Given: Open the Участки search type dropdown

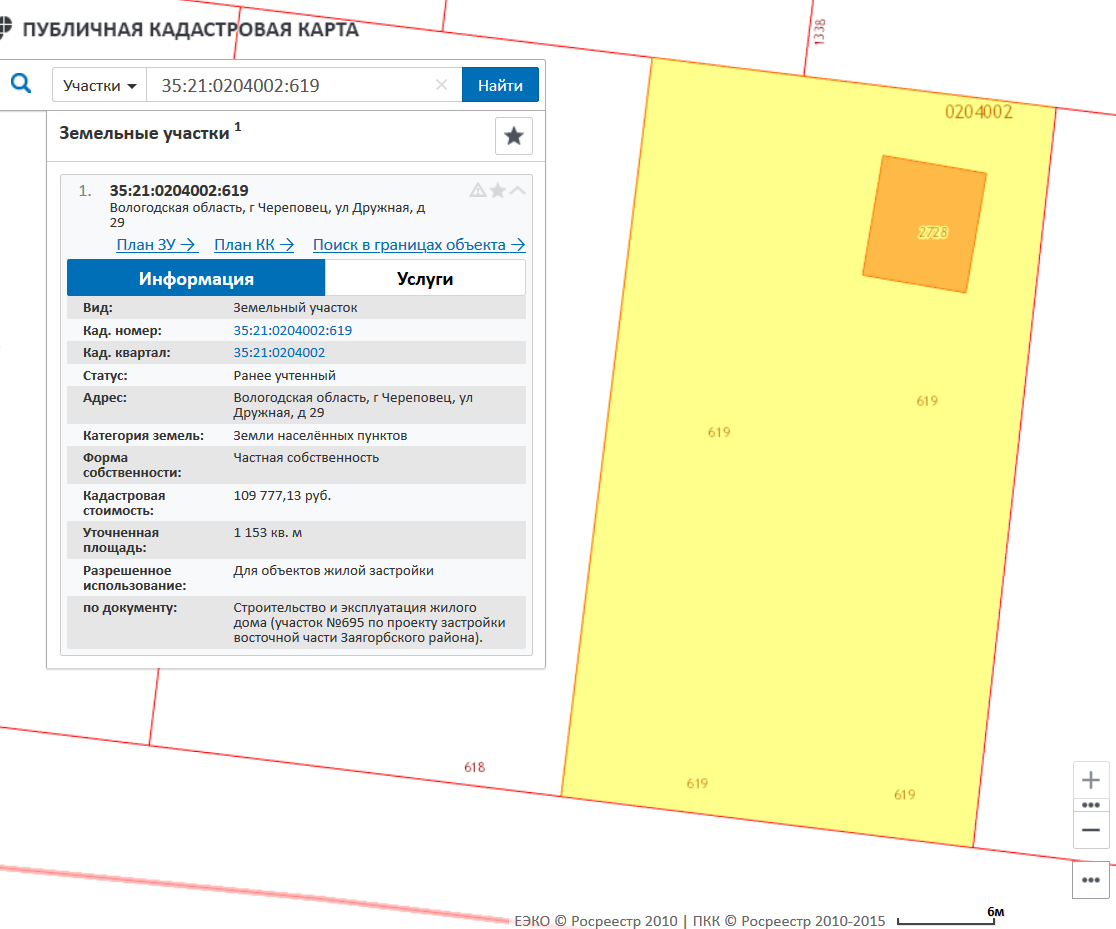Looking at the screenshot, I should click(99, 85).
